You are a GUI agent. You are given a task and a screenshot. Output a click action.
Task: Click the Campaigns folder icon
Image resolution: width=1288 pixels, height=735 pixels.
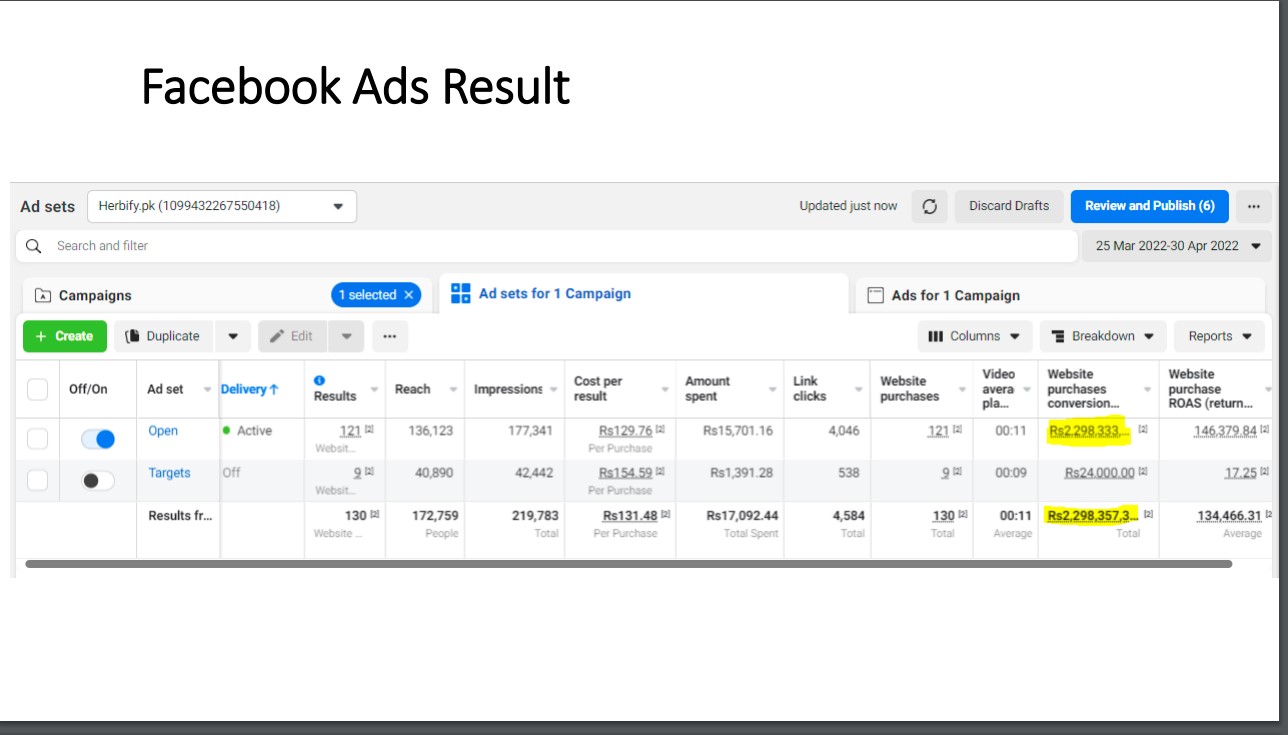[x=43, y=296]
